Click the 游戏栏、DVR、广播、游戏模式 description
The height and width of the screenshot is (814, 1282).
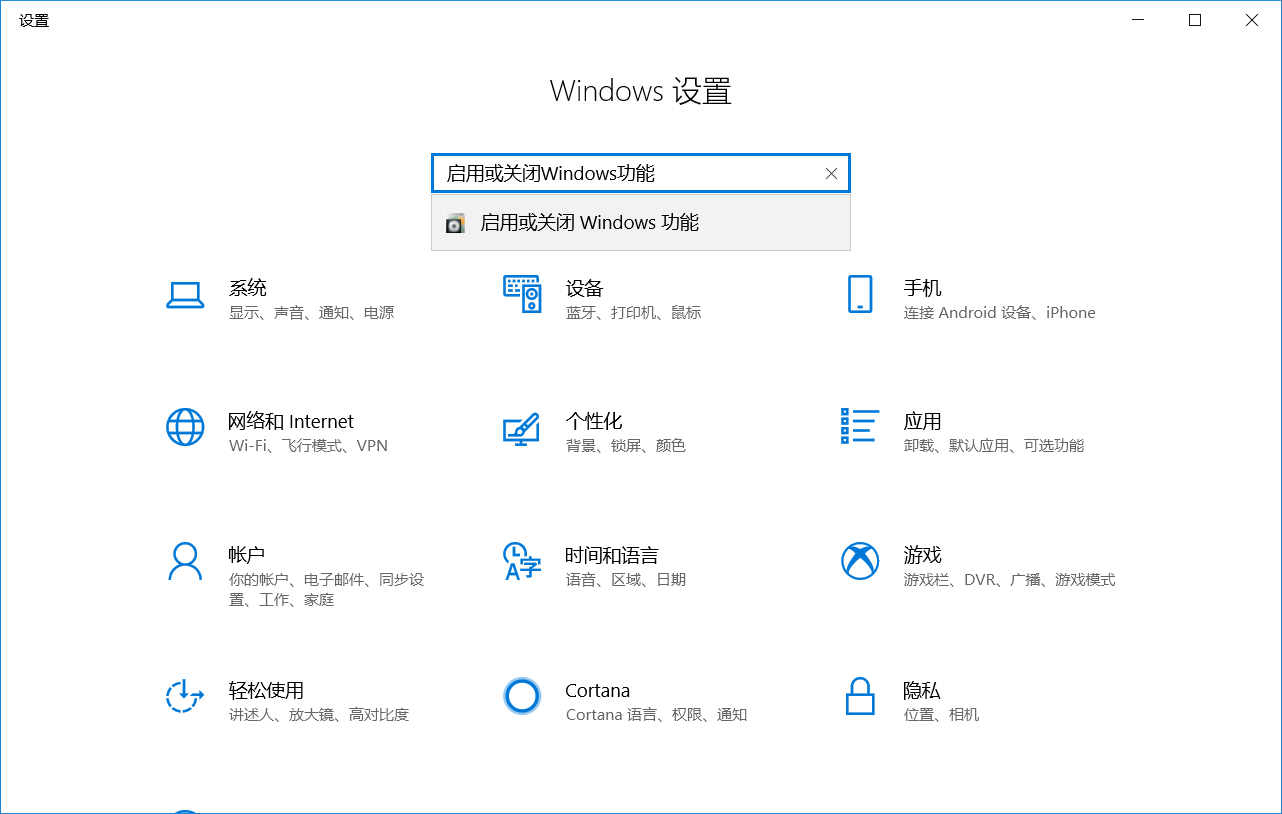[x=1010, y=580]
